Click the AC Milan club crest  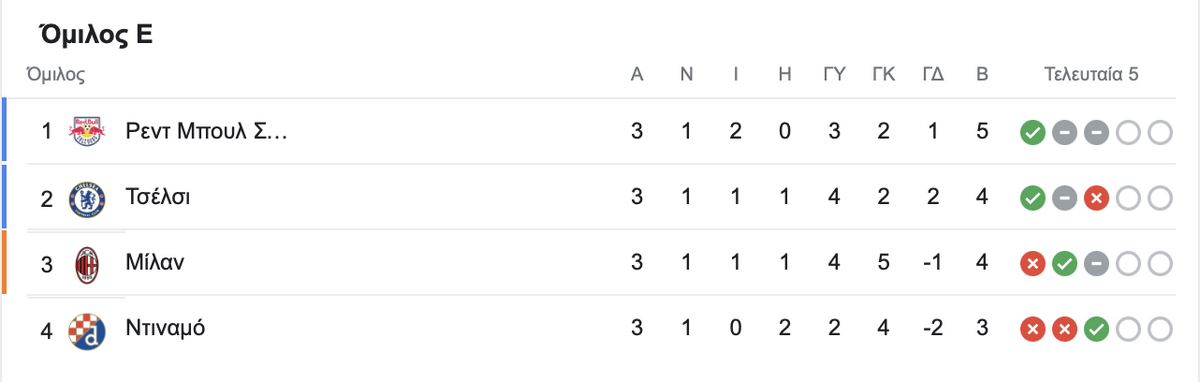tap(84, 263)
